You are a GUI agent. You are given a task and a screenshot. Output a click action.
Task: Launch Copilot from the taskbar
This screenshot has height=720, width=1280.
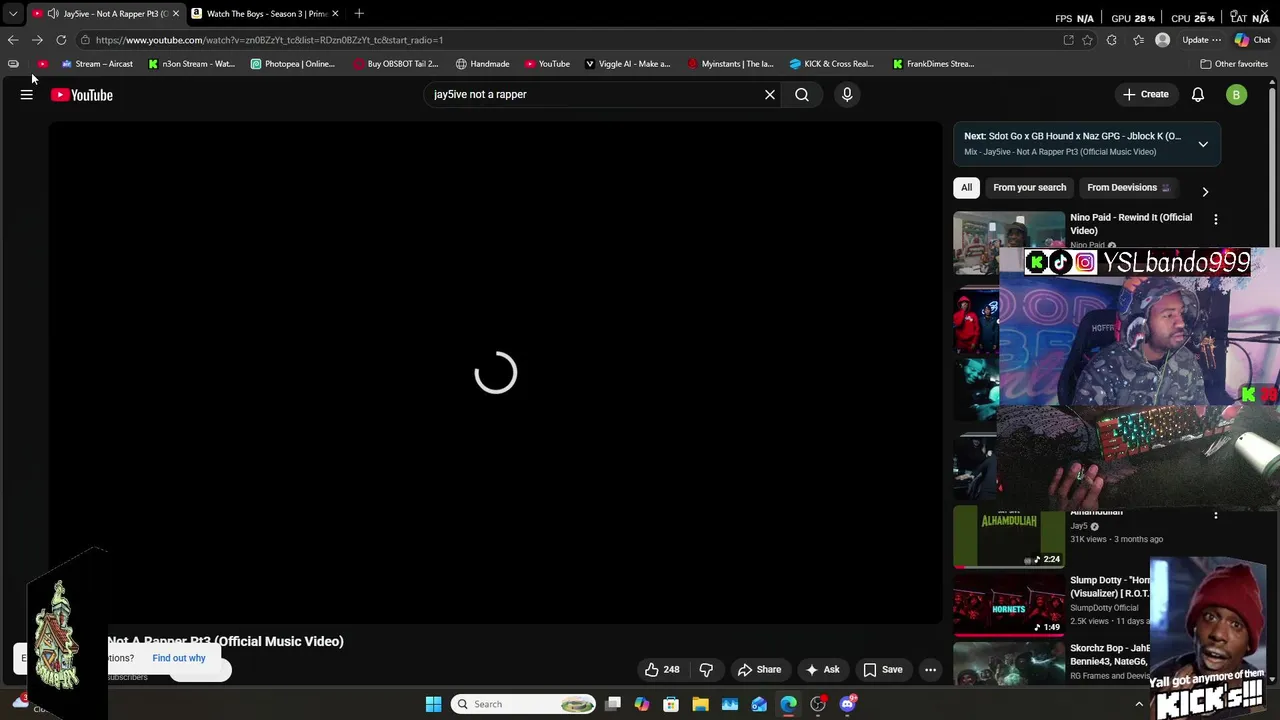click(642, 704)
